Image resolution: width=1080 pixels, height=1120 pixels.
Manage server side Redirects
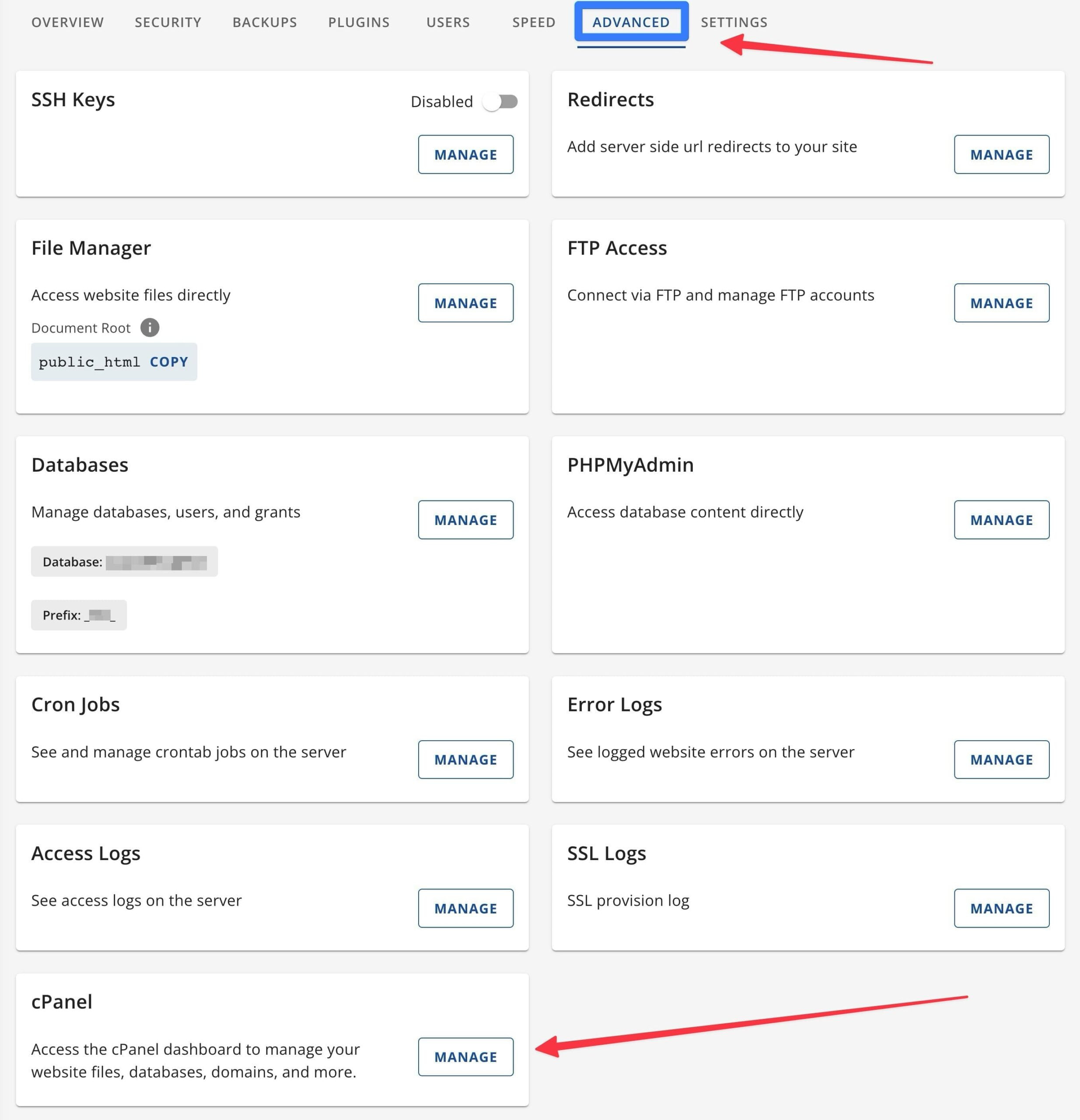coord(1001,154)
